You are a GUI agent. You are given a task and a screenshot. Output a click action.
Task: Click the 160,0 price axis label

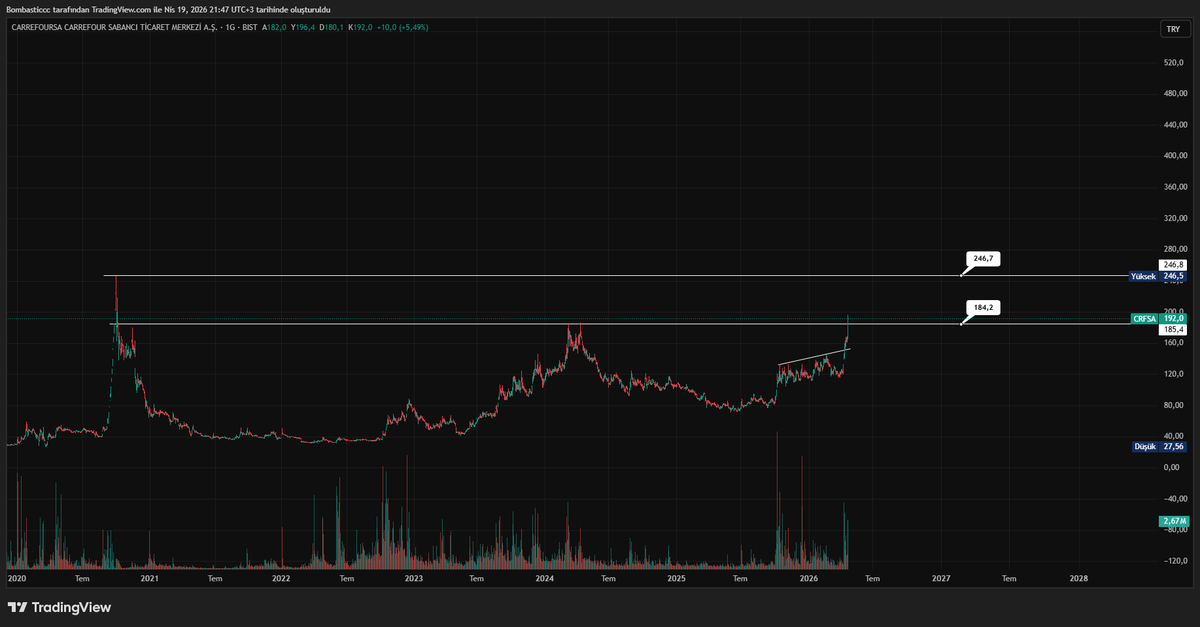[1175, 342]
